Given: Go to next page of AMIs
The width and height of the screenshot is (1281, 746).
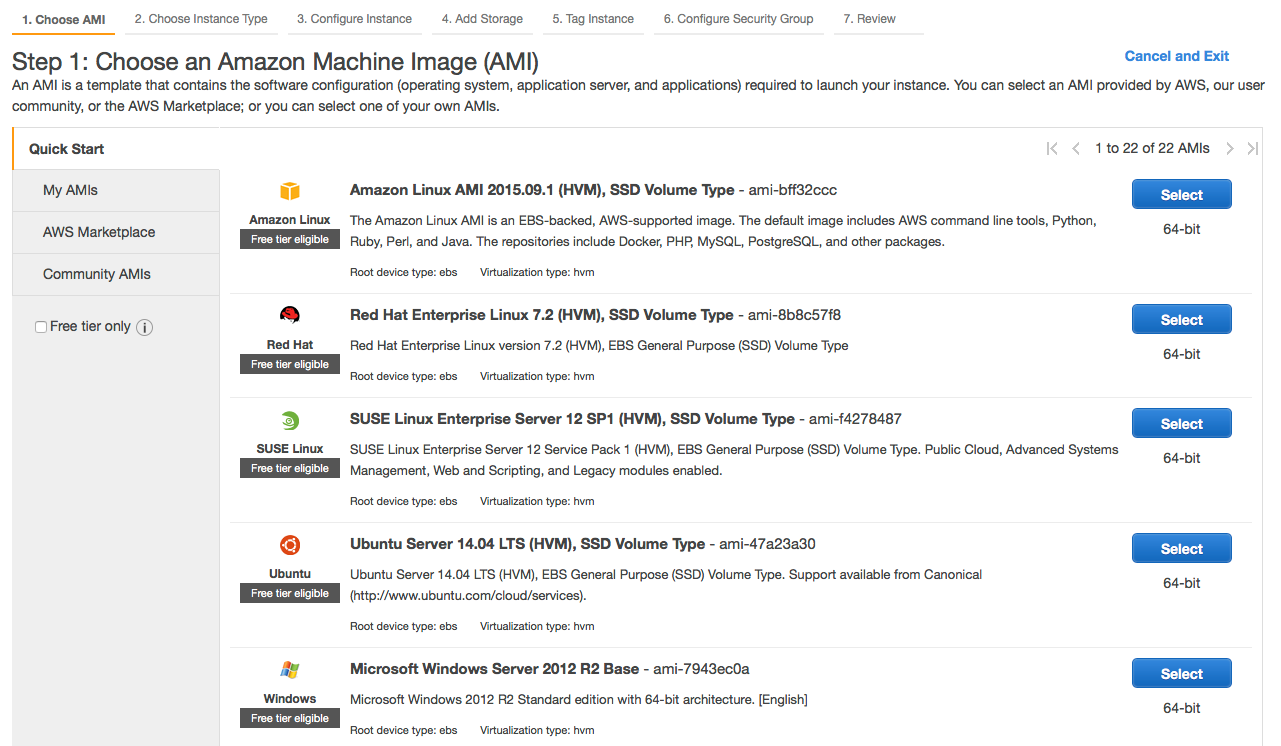Looking at the screenshot, I should click(1230, 149).
